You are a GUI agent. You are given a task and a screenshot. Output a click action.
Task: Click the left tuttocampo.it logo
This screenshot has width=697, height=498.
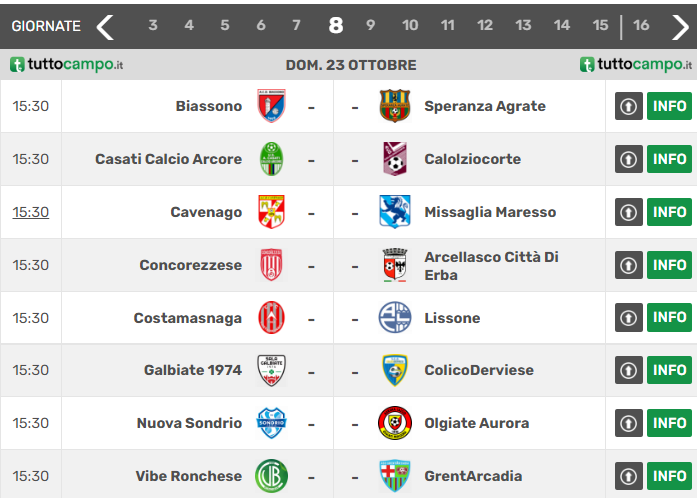[x=67, y=65]
